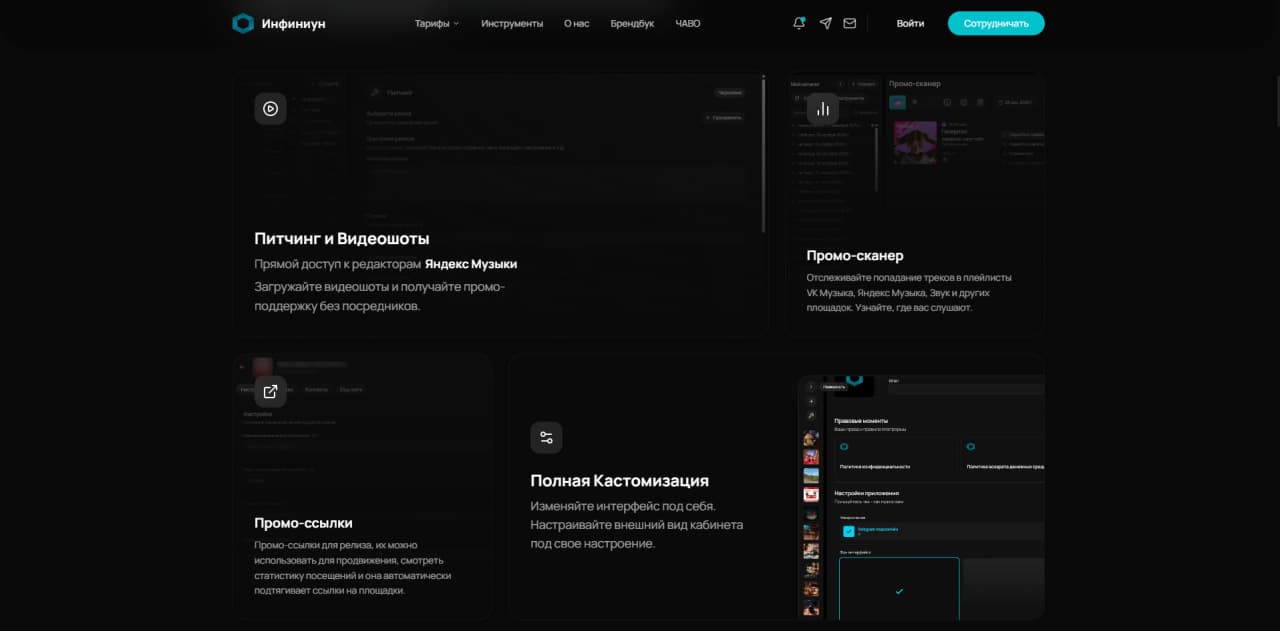Open the mail envelope icon
This screenshot has height=631, width=1280.
tap(850, 23)
